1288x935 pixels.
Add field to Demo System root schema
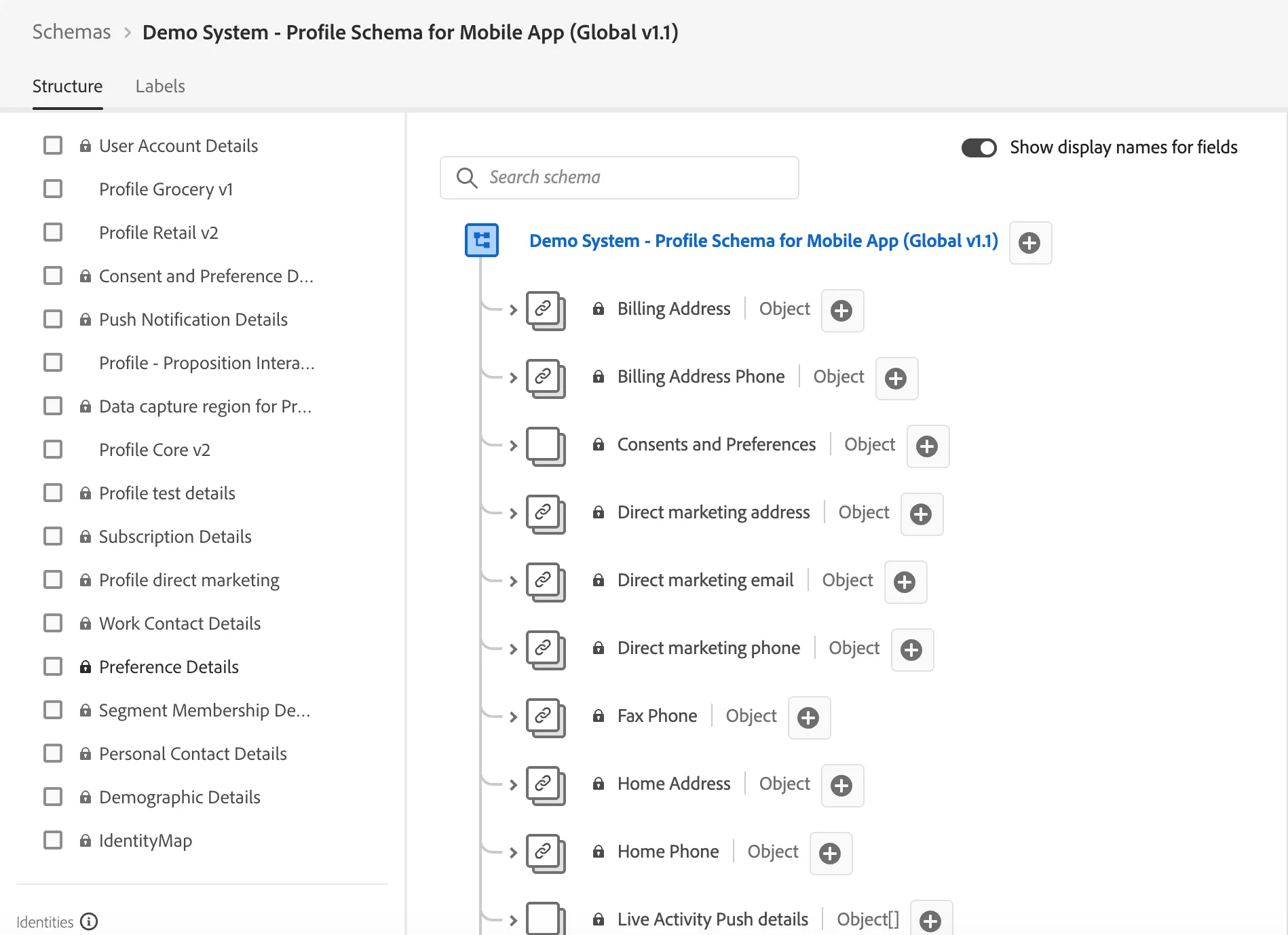click(1030, 243)
